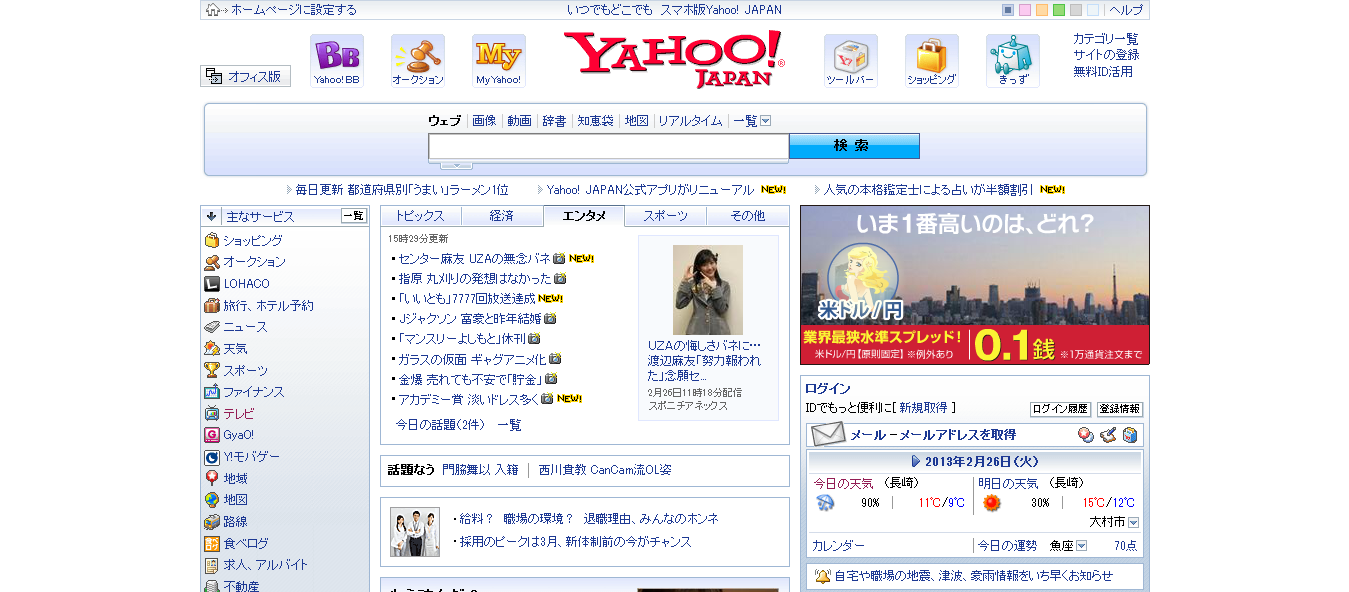This screenshot has height=592, width=1349.
Task: Select the green theme color swatch
Action: [1059, 10]
